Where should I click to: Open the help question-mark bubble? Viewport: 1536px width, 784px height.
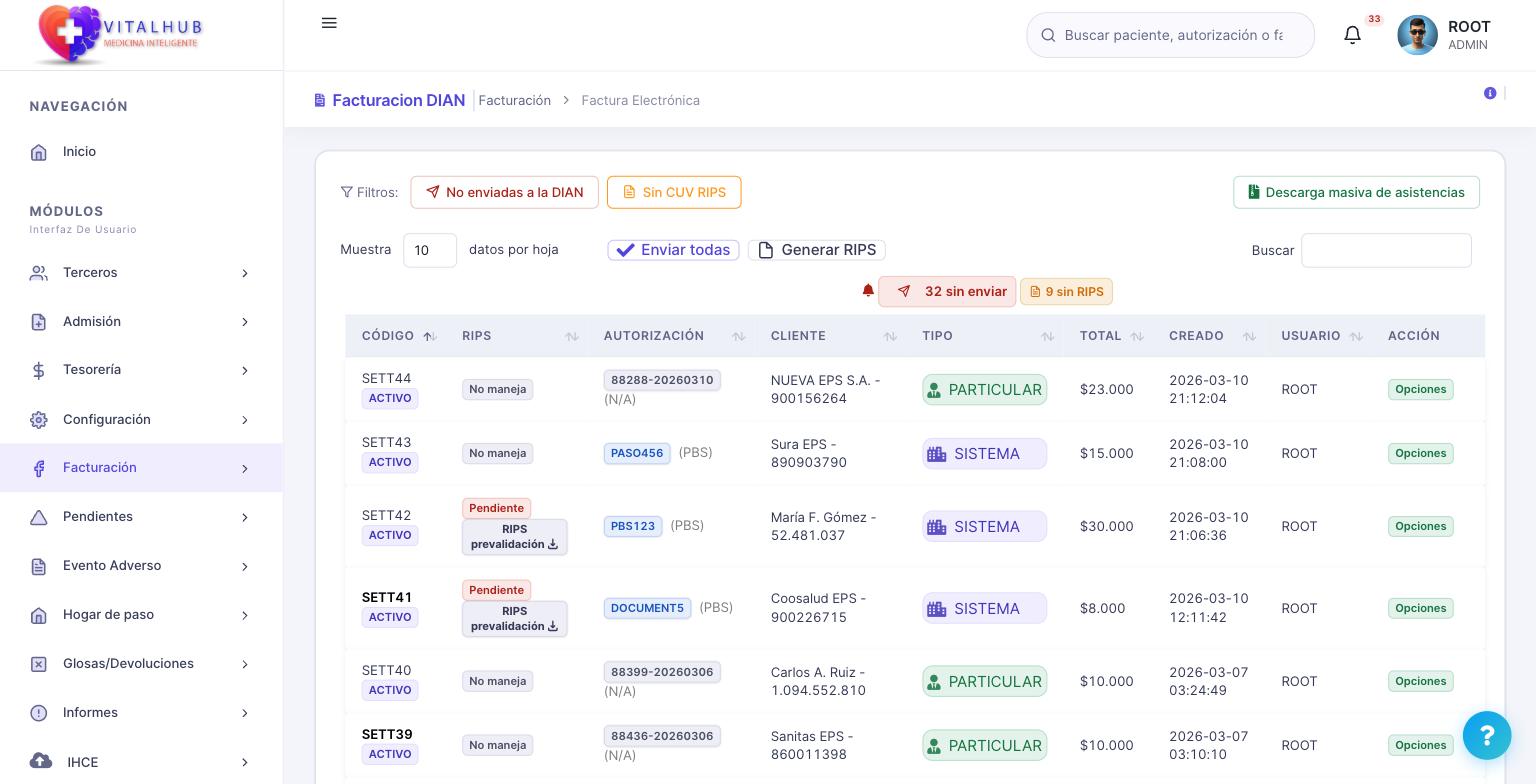pos(1487,735)
